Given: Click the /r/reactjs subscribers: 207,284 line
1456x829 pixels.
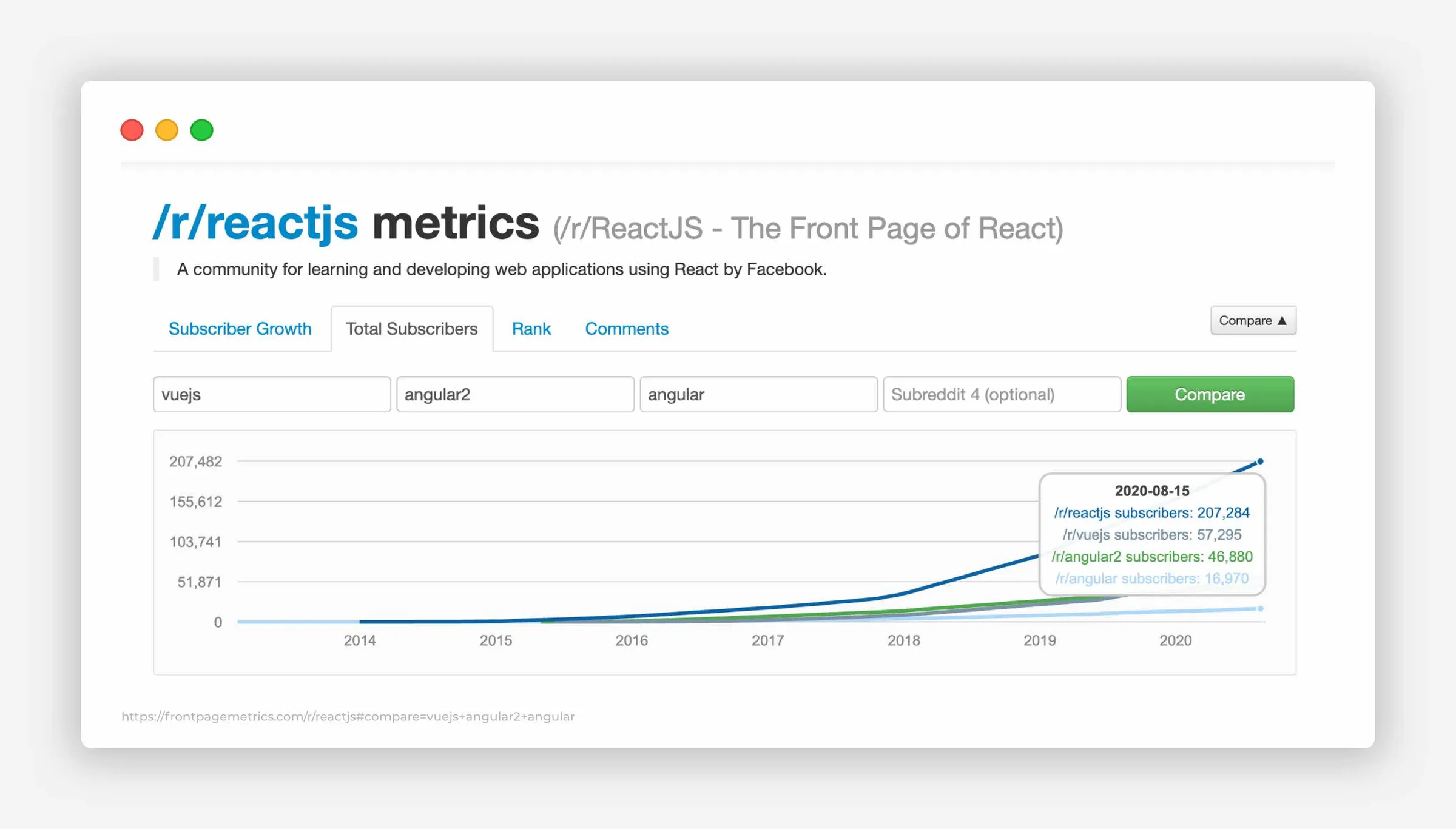Looking at the screenshot, I should point(1152,512).
